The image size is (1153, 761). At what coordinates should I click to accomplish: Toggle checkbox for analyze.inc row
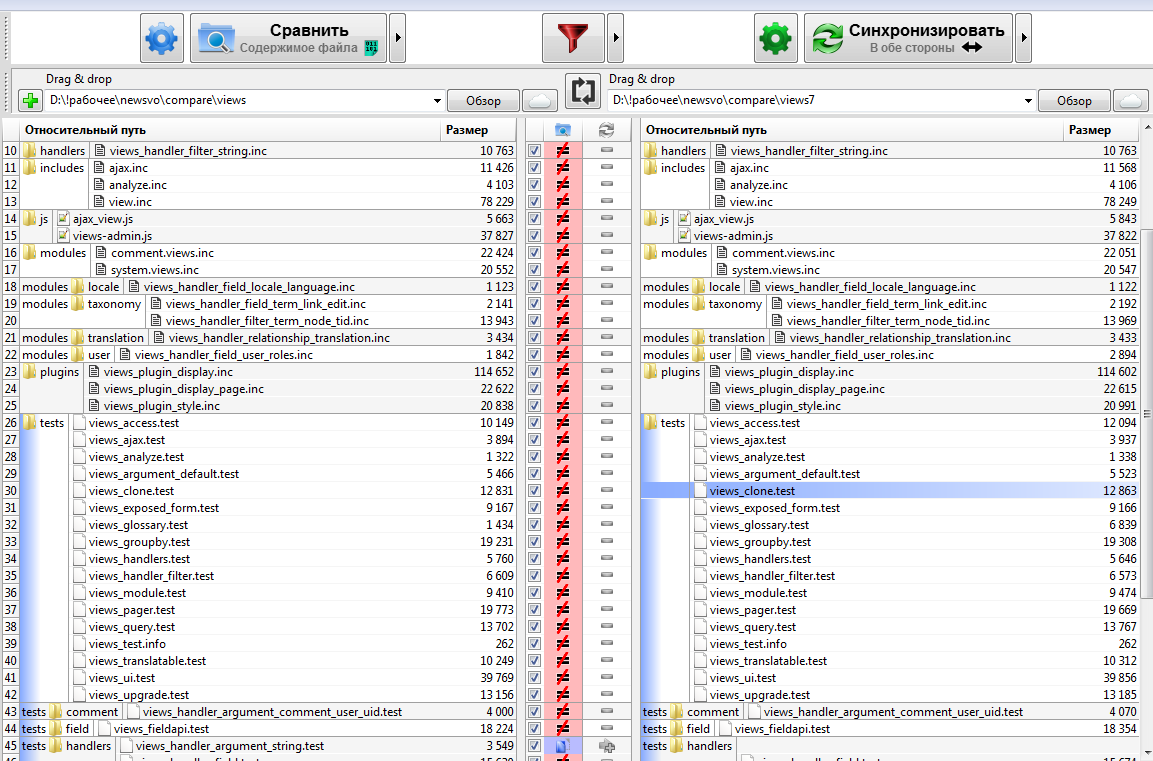pos(535,185)
